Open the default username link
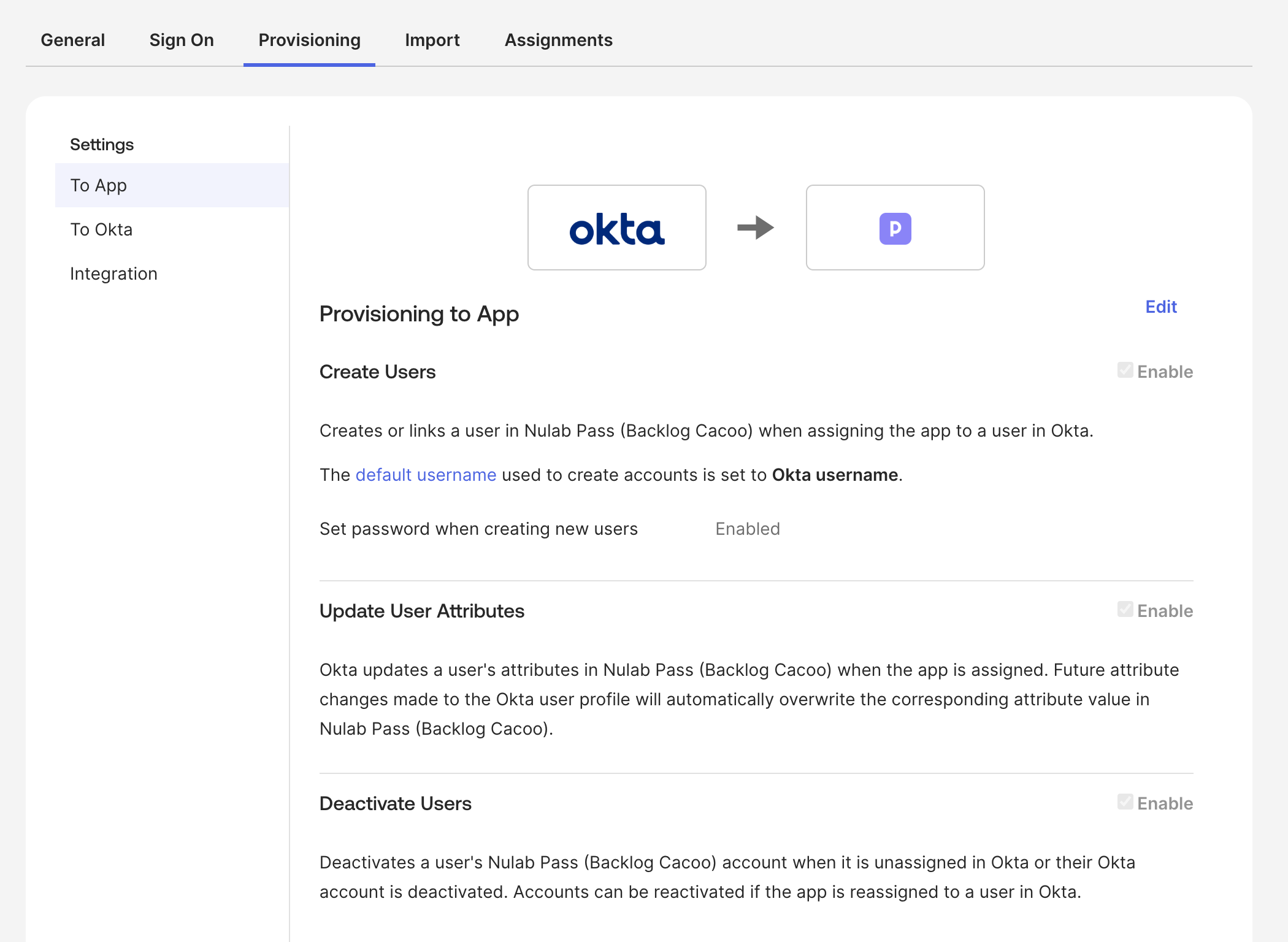1288x942 pixels. [x=426, y=475]
